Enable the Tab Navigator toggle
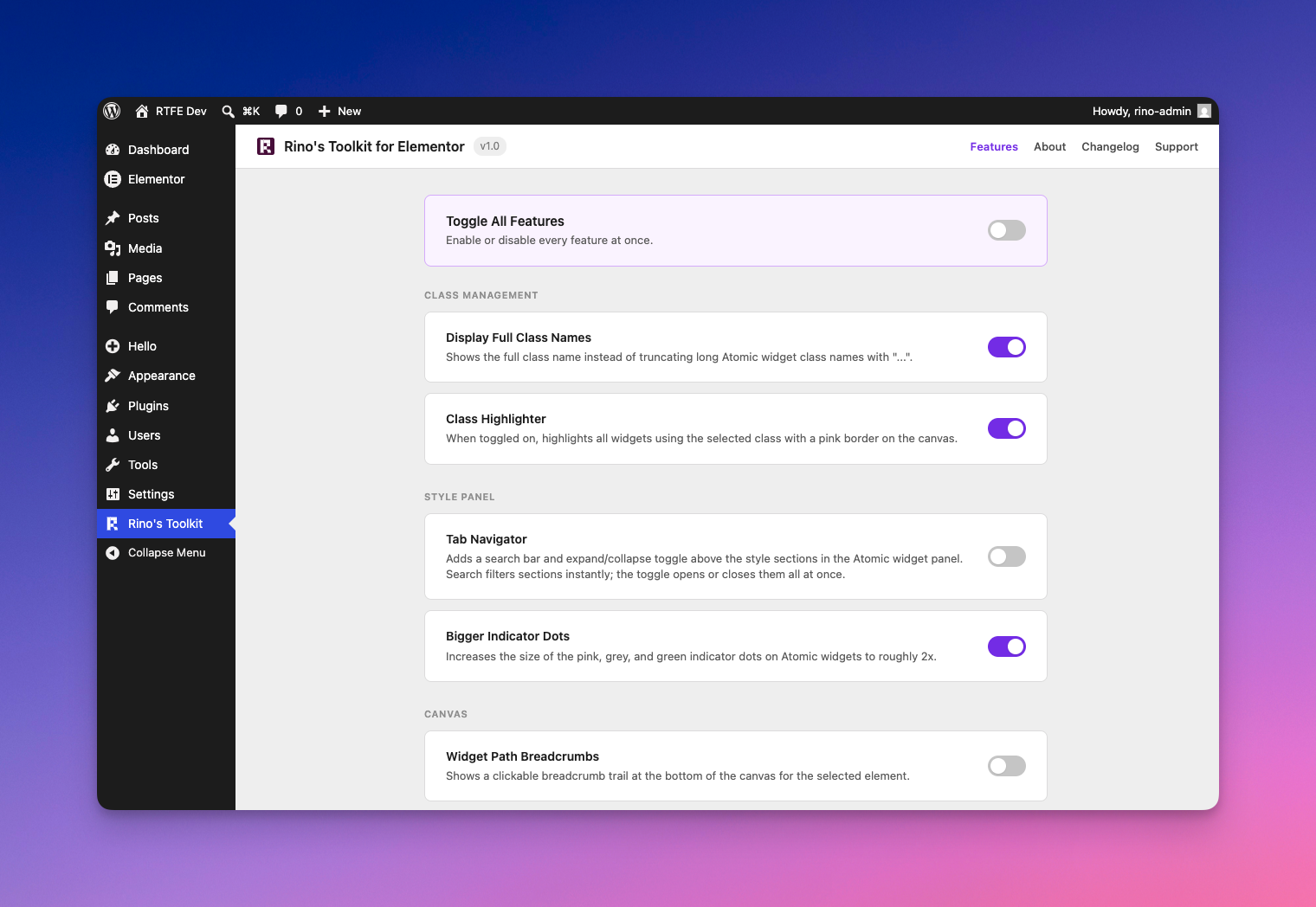1316x907 pixels. coord(1007,556)
